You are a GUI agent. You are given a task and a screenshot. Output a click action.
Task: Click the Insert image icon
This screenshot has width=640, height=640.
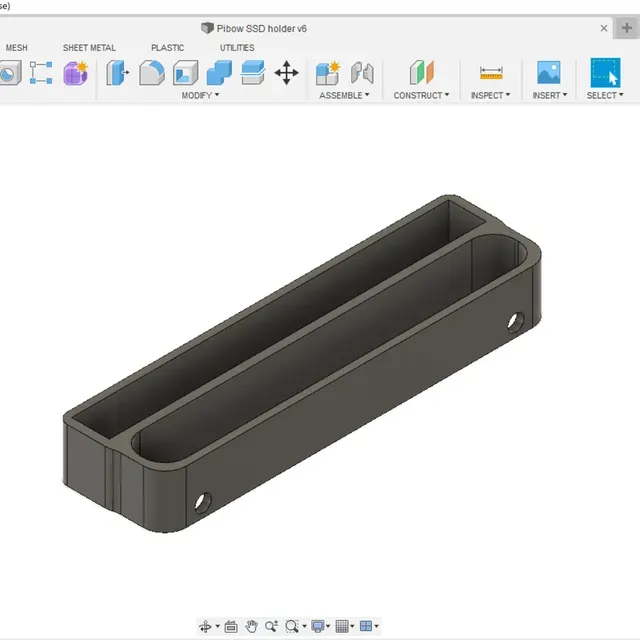click(x=549, y=73)
